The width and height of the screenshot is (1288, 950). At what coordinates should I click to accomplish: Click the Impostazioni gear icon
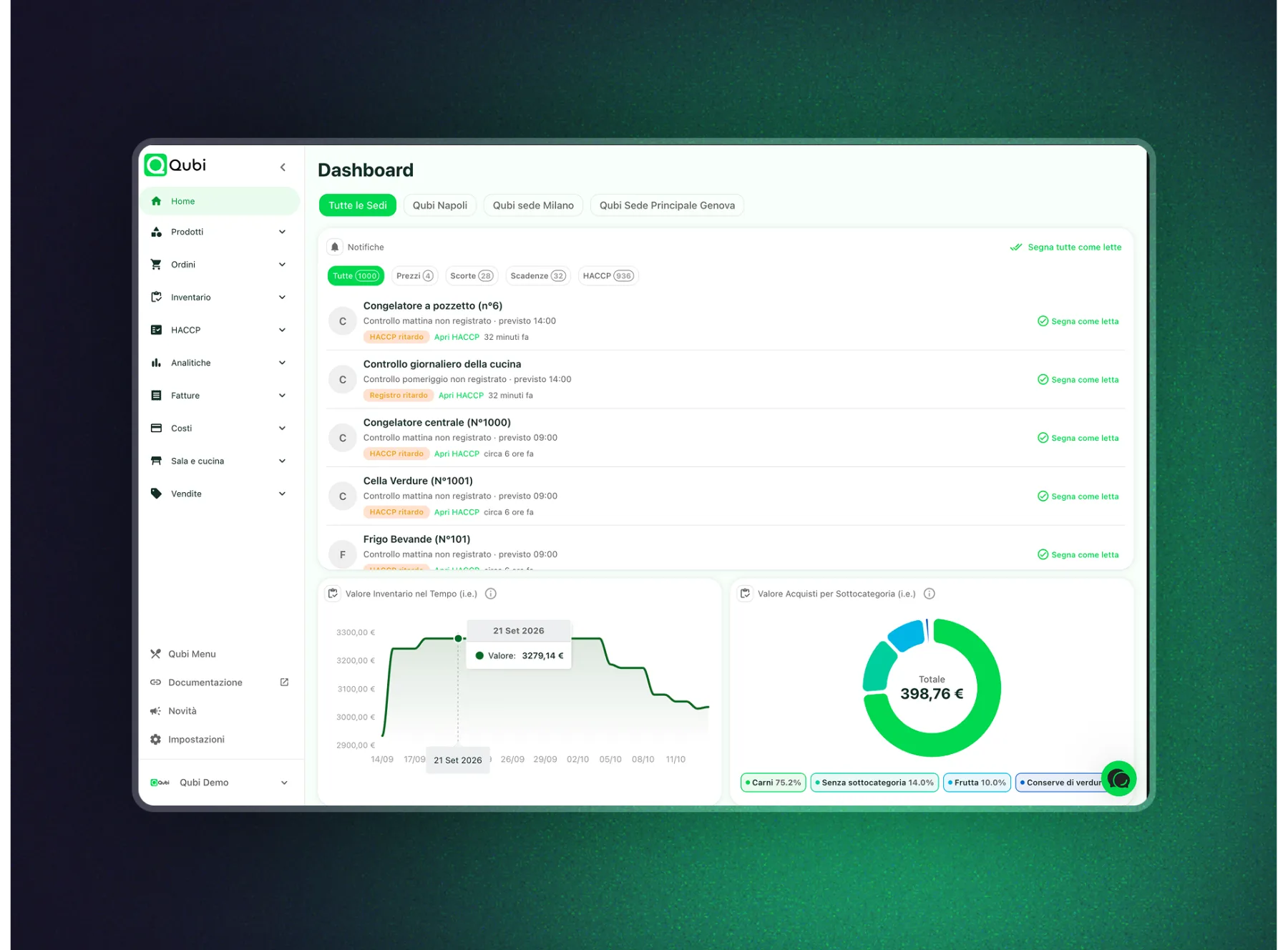155,739
